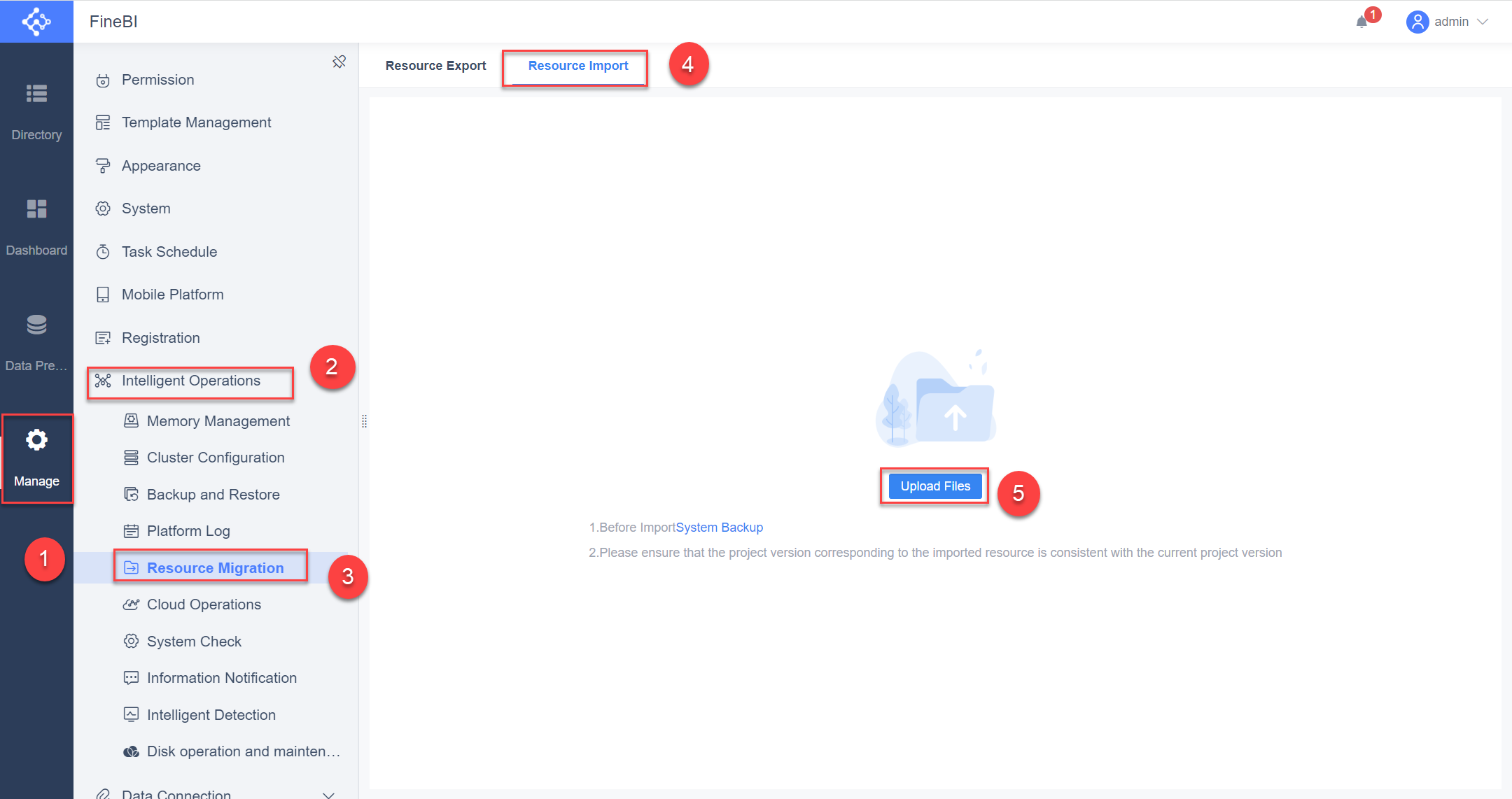The image size is (1512, 799).
Task: Click the Task Schedule clock icon
Action: tap(103, 252)
